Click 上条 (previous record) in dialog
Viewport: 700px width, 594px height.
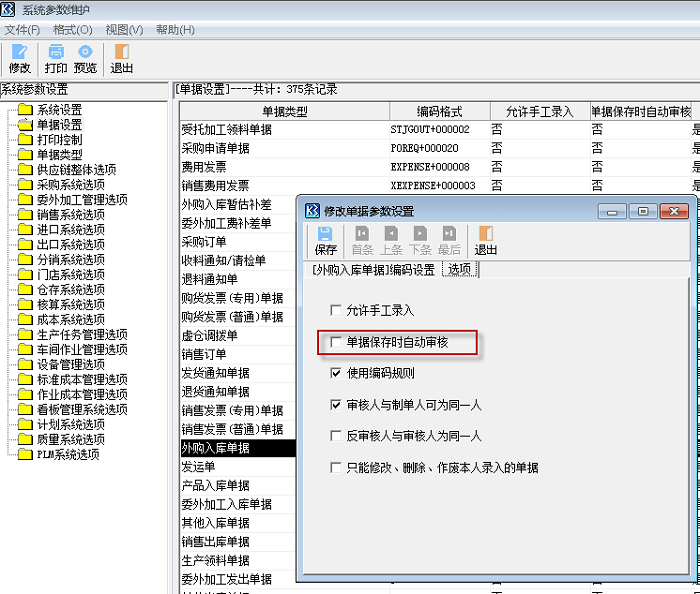[x=391, y=241]
